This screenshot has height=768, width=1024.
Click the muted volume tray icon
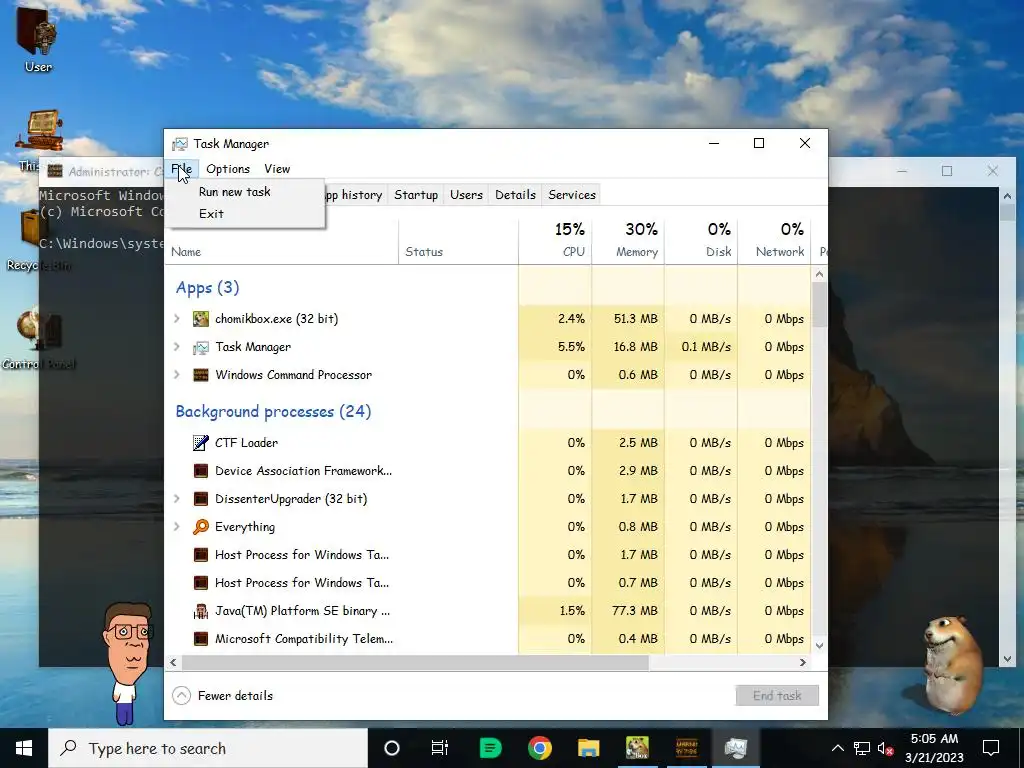886,748
